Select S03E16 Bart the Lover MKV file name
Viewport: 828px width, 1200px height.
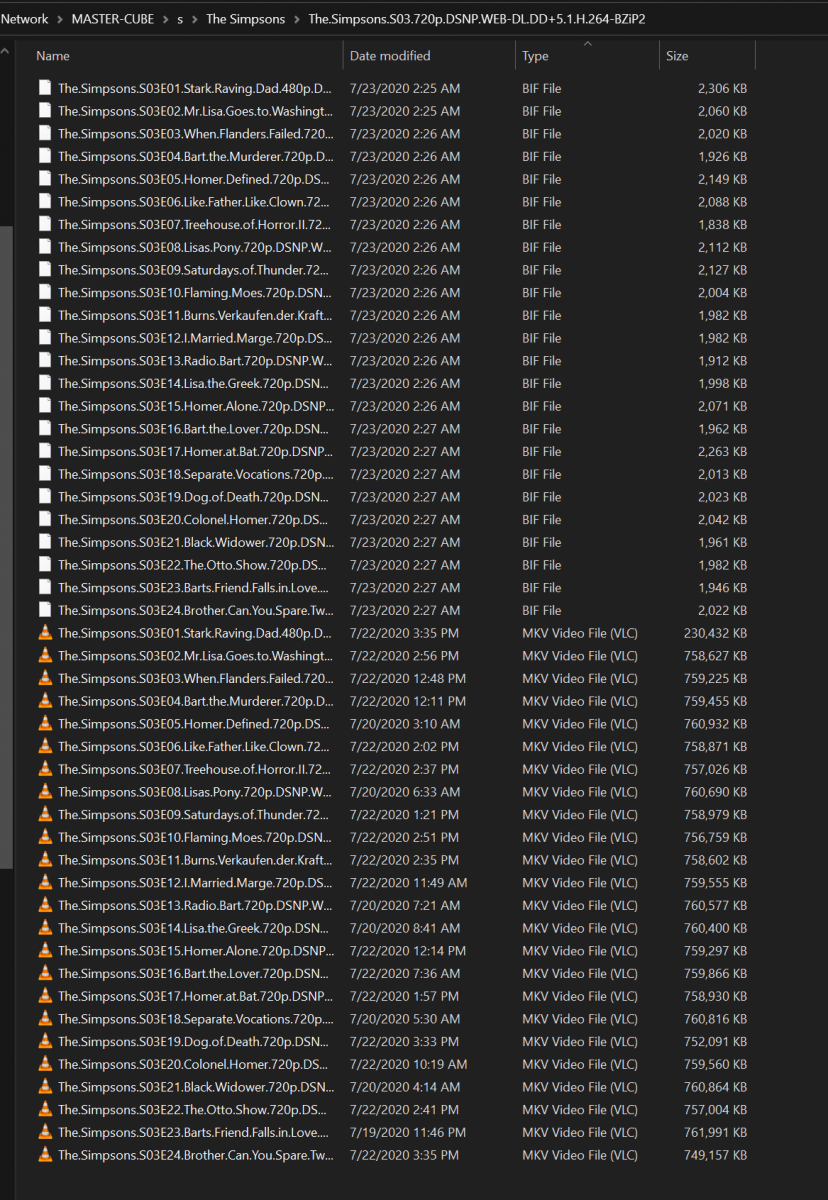(x=195, y=973)
